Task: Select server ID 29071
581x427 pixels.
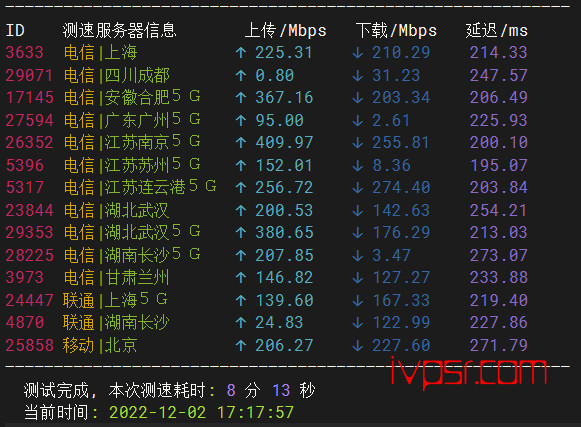Action: (29, 76)
